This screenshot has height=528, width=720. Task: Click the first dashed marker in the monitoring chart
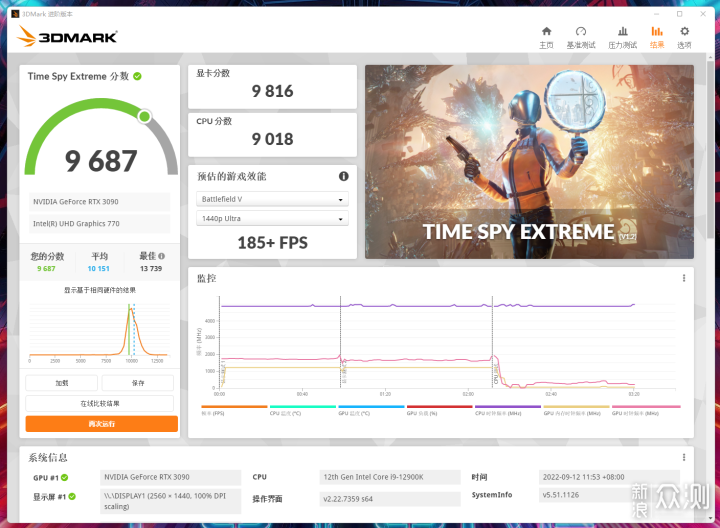340,342
